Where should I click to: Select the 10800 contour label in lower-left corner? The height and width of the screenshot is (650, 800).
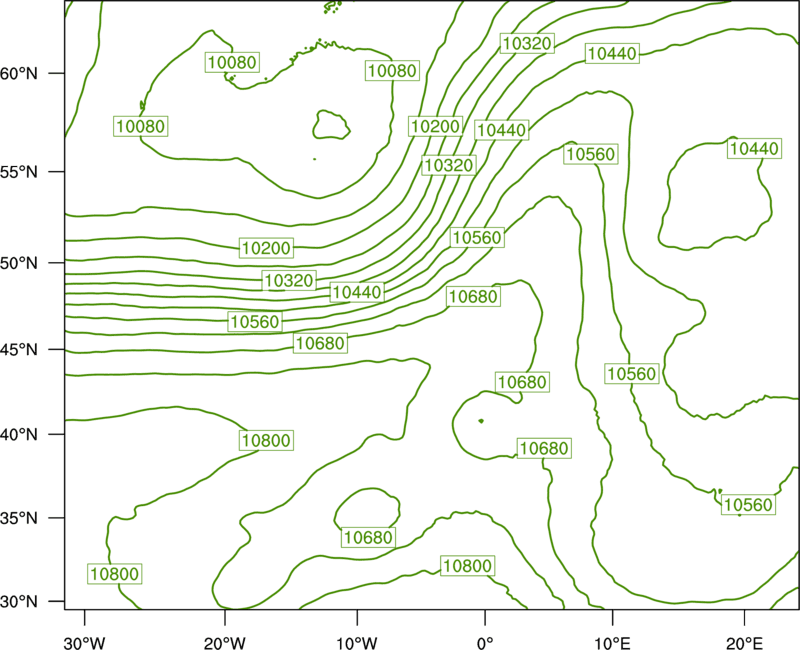point(114,574)
